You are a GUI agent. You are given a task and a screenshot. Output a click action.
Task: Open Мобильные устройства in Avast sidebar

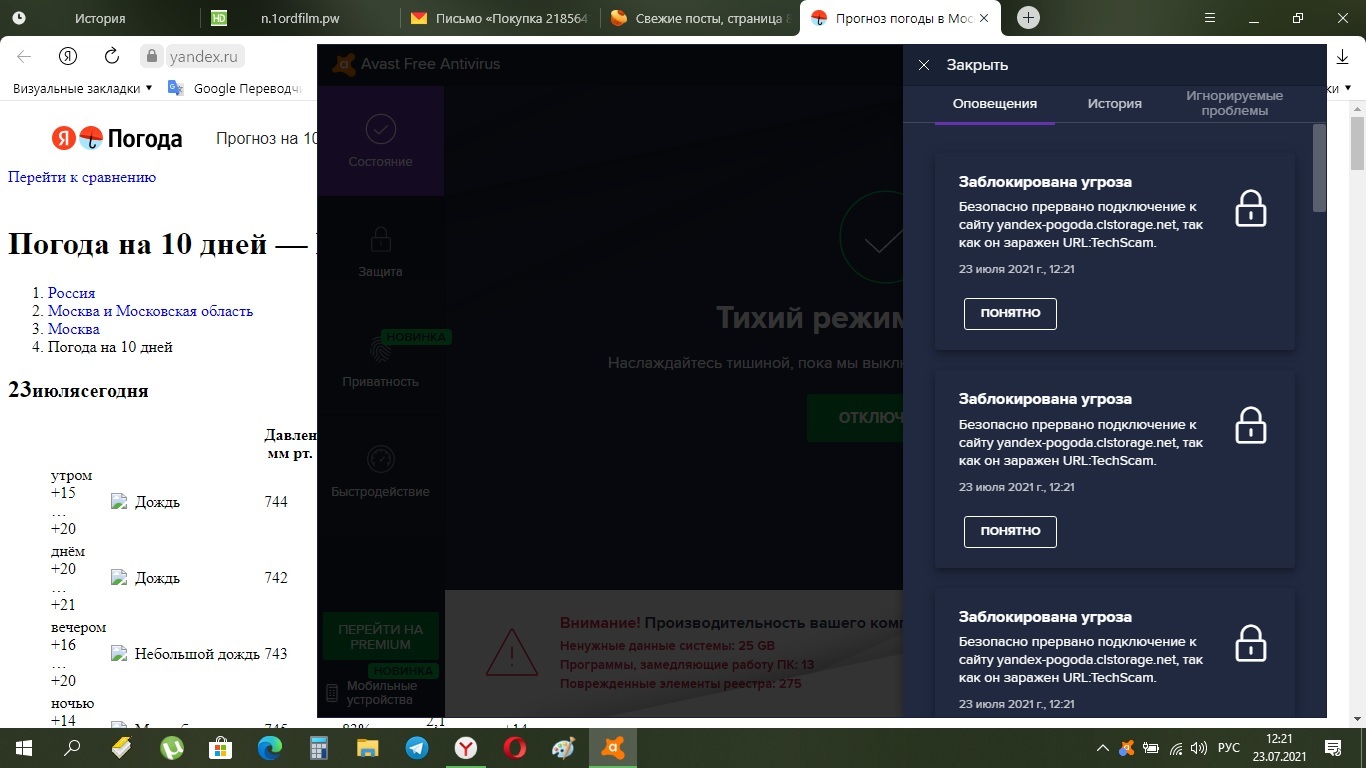click(380, 692)
